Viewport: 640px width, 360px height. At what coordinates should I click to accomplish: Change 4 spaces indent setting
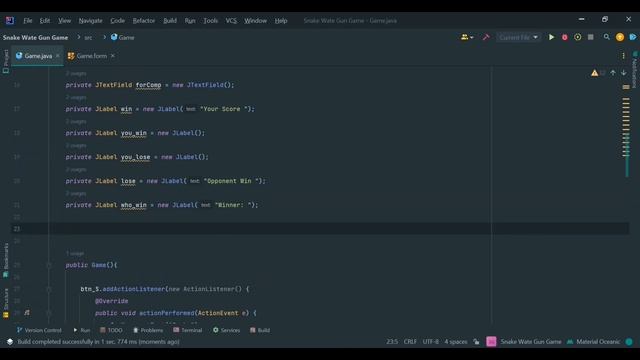[456, 342]
